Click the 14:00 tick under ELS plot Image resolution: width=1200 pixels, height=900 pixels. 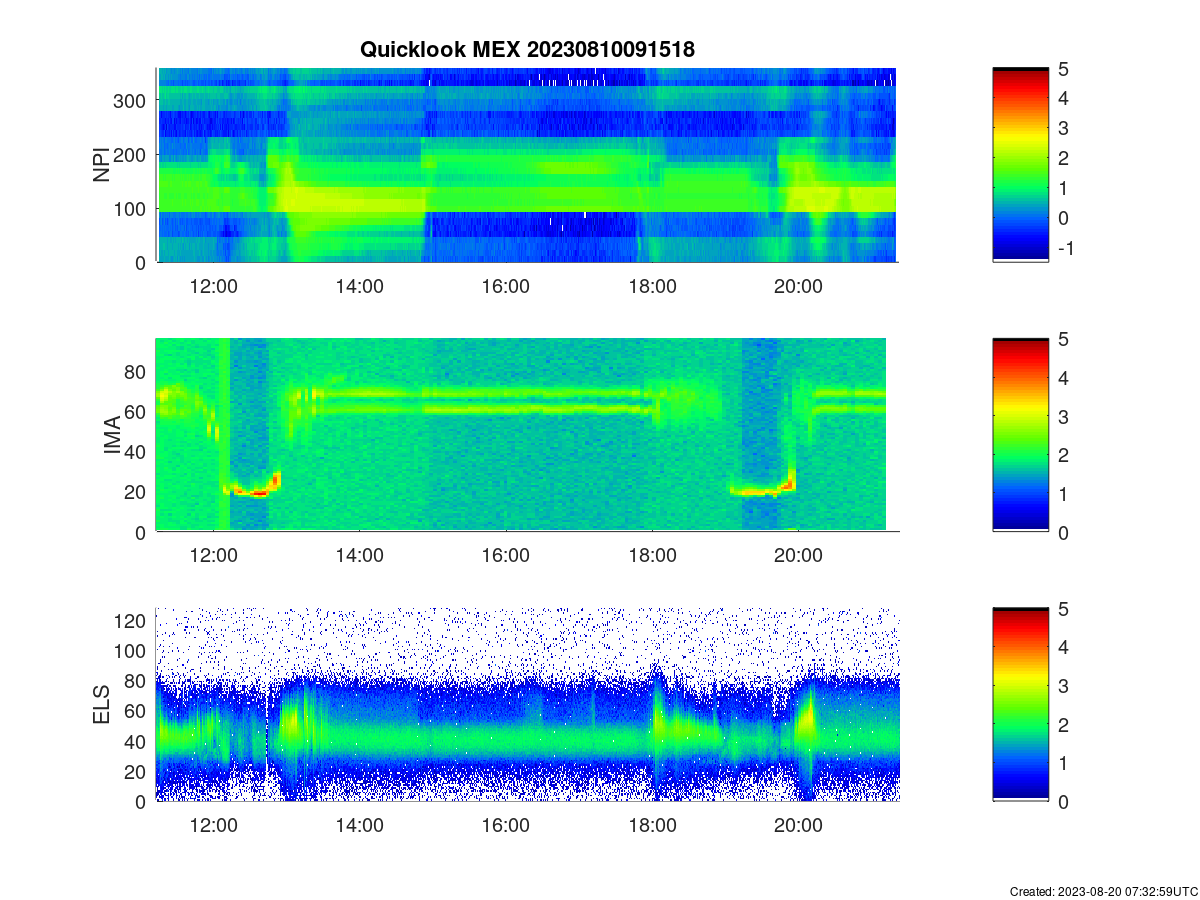coord(359,826)
